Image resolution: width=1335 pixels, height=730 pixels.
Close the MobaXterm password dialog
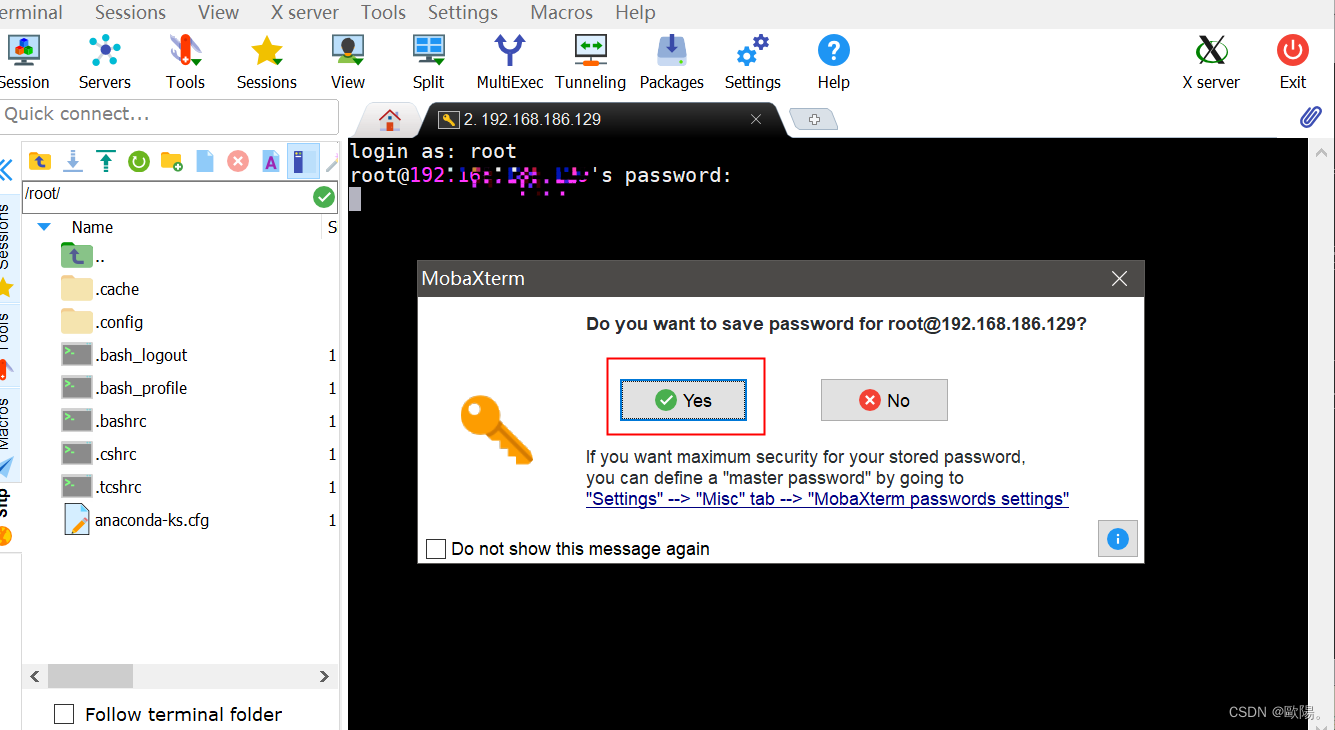pyautogui.click(x=1120, y=279)
